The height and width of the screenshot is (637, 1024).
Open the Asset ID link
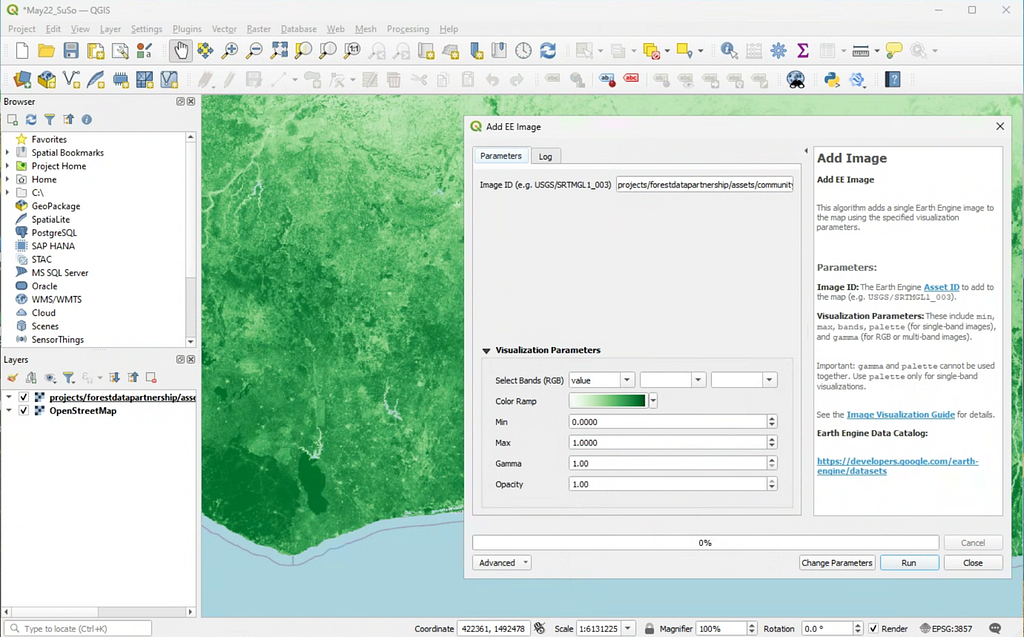pyautogui.click(x=941, y=287)
